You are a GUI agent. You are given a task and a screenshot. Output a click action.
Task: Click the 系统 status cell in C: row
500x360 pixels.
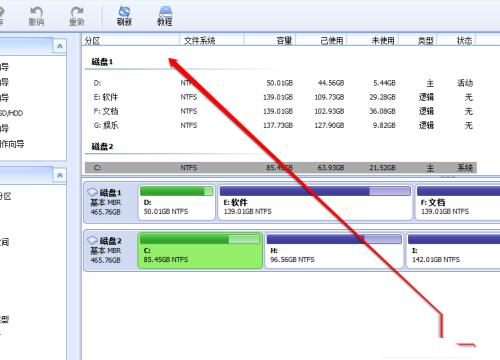465,168
